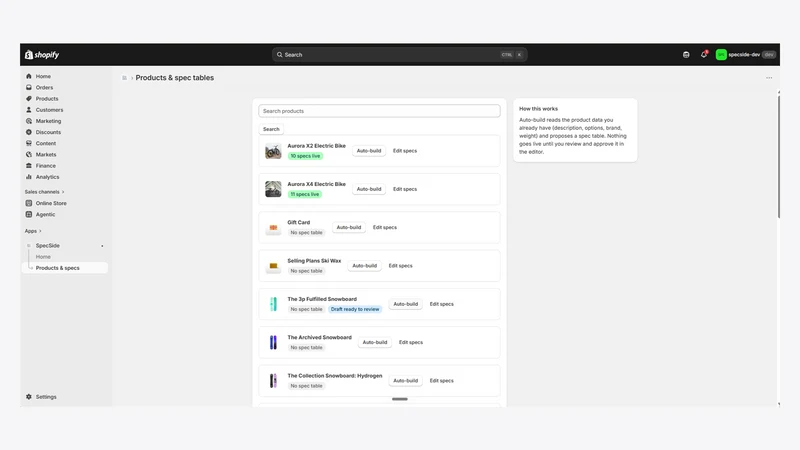The height and width of the screenshot is (450, 800).
Task: Click the Gift Card thumbnail
Action: 273,228
